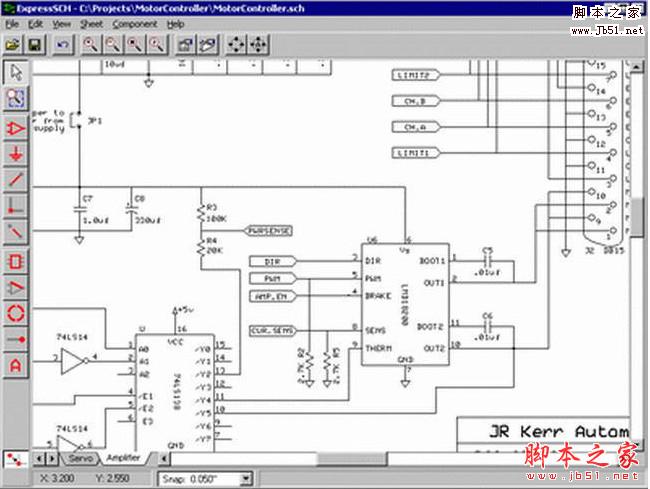The width and height of the screenshot is (650, 489).
Task: Click the second magnifier zoom-out toolbar icon
Action: pyautogui.click(x=112, y=44)
